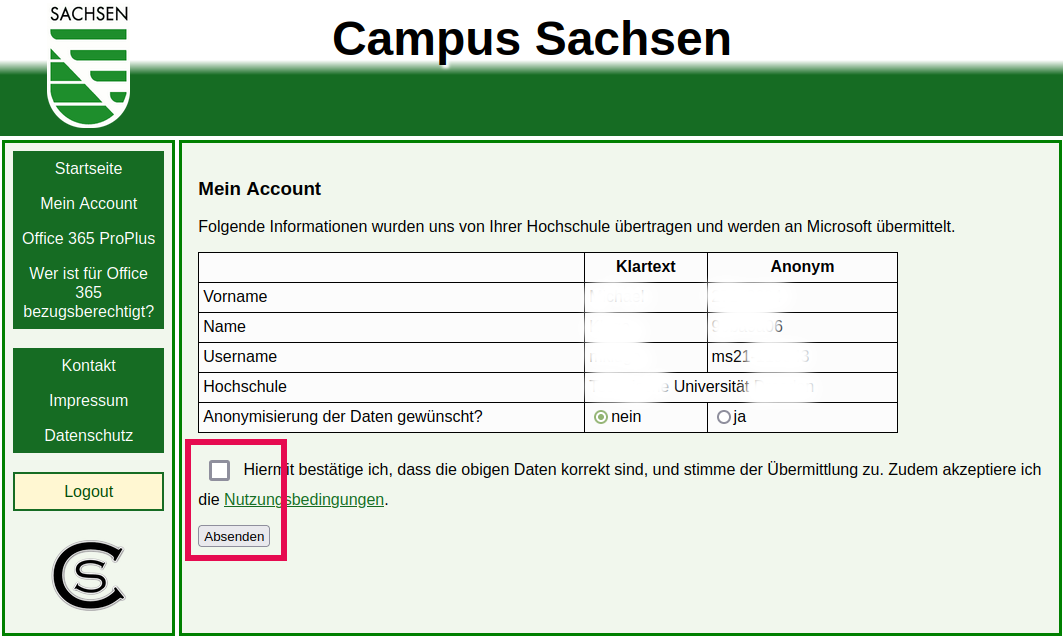Click the Campus Sachsen CS logo in the sidebar
The width and height of the screenshot is (1063, 639).
tap(89, 575)
